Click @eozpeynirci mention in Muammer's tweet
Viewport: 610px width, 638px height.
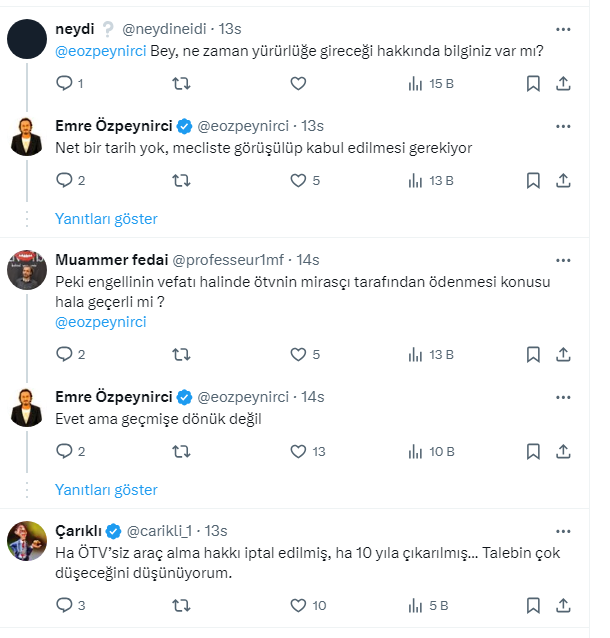(101, 322)
